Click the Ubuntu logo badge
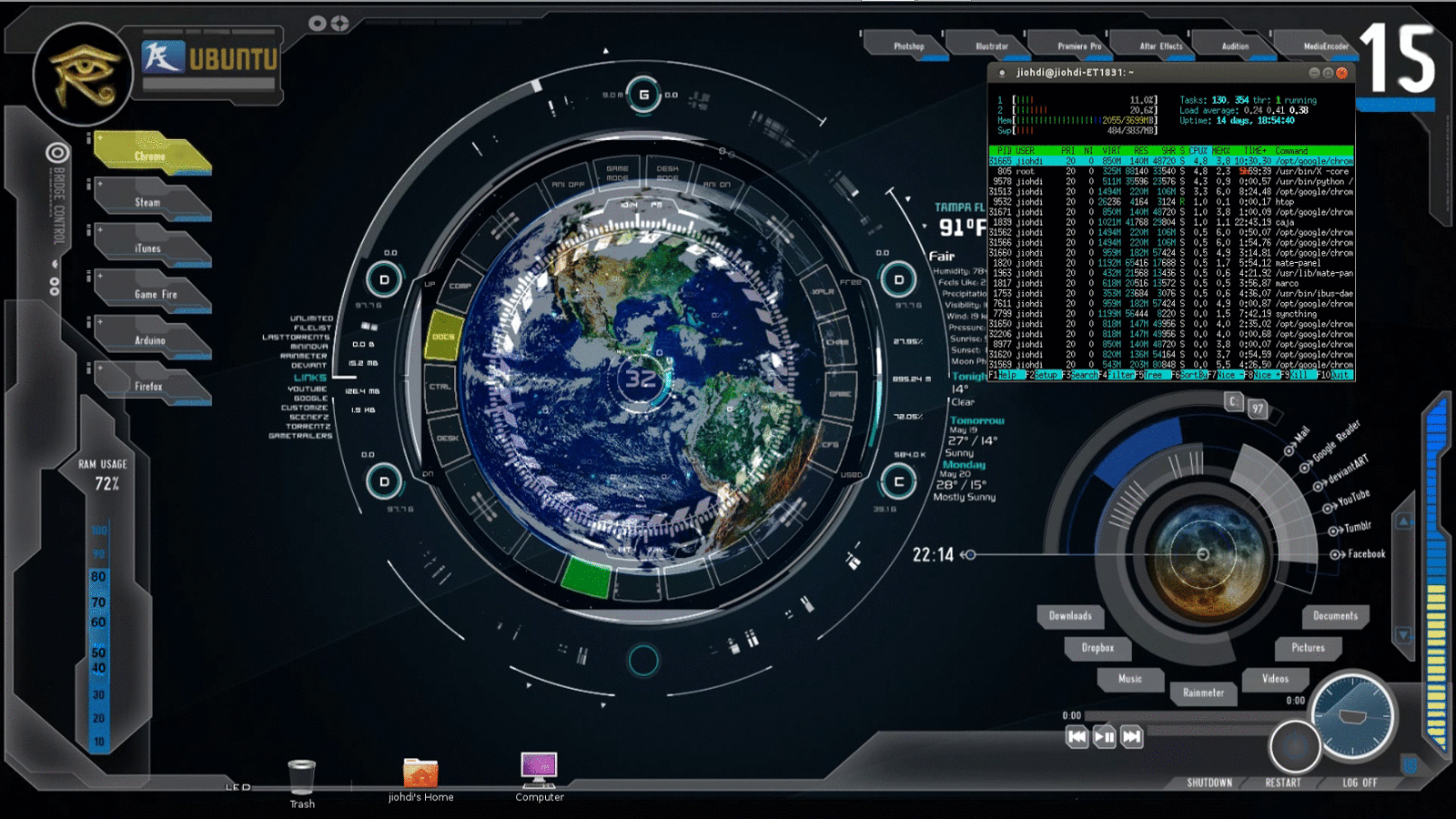This screenshot has height=819, width=1456. (209, 59)
